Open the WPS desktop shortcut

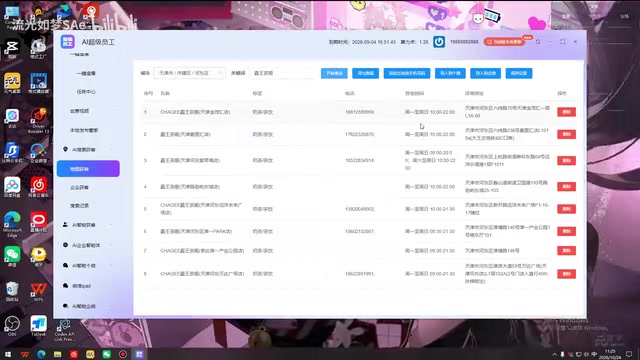click(x=38, y=291)
